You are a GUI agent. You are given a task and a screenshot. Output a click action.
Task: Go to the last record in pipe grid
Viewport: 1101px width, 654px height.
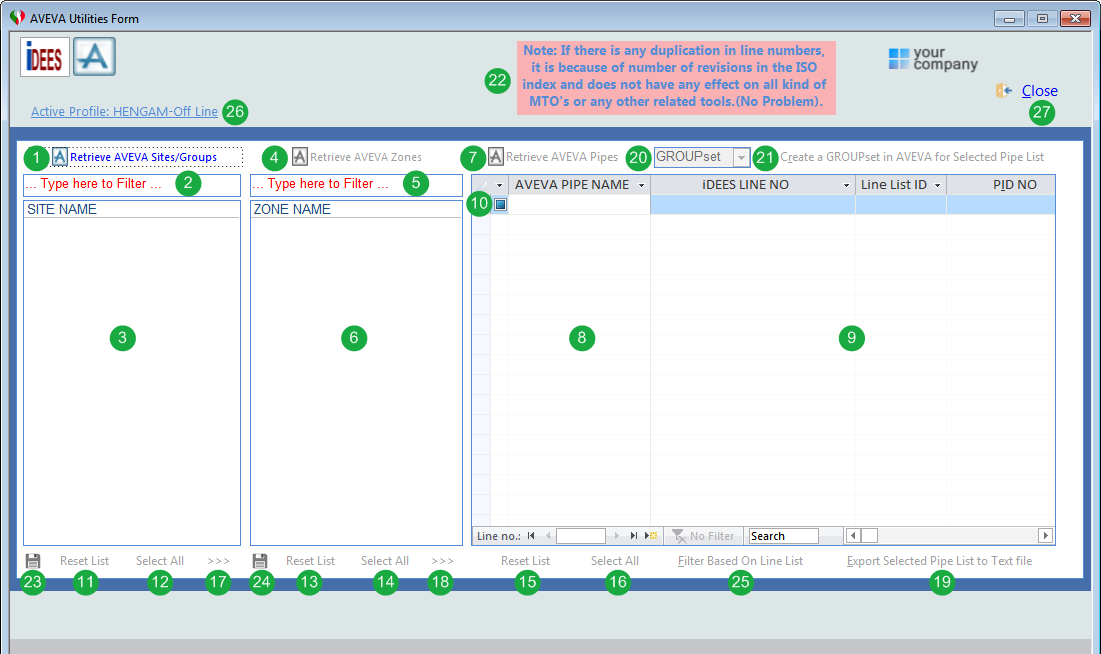coord(633,536)
